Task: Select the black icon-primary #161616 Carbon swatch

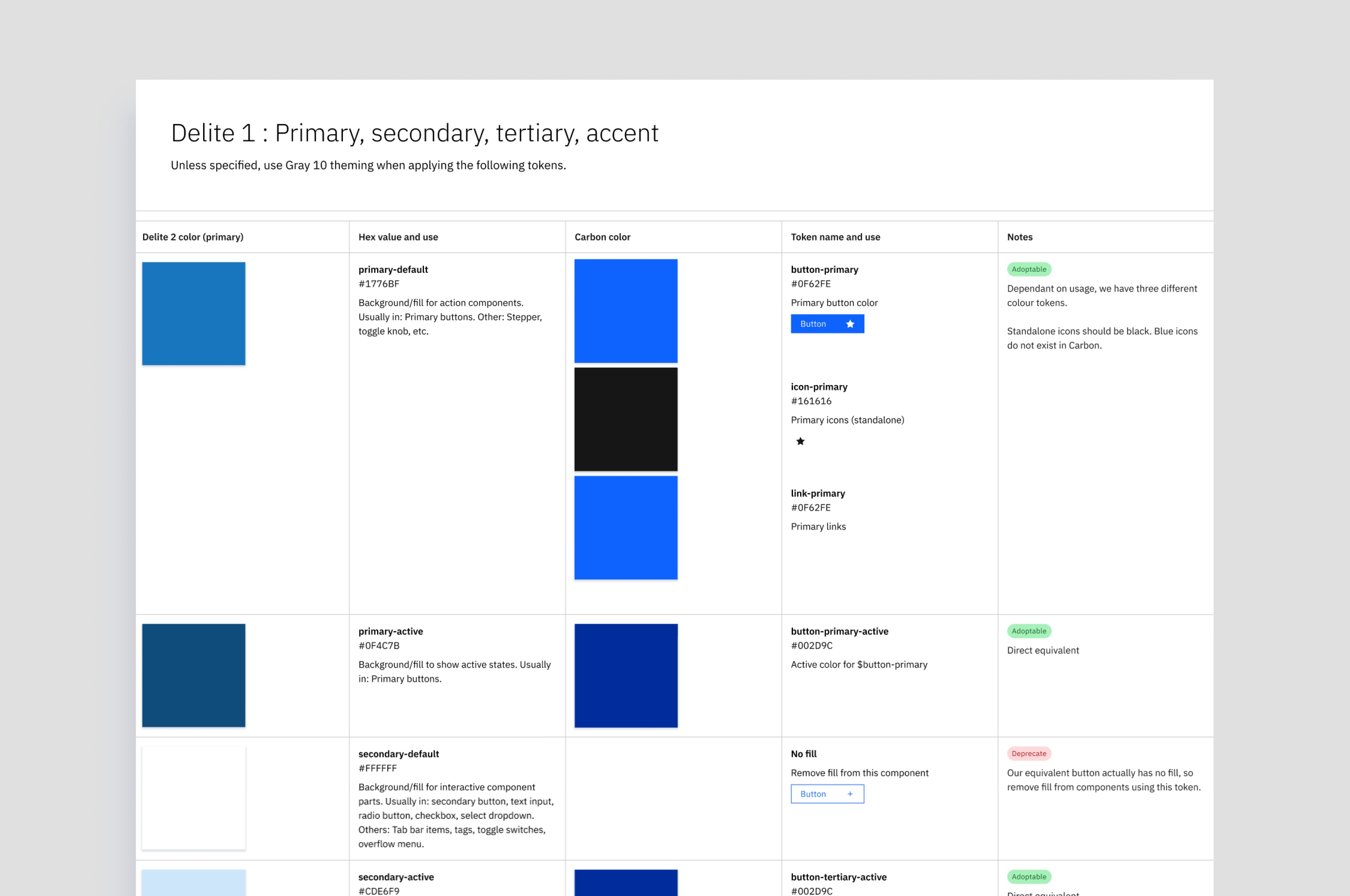Action: 626,419
